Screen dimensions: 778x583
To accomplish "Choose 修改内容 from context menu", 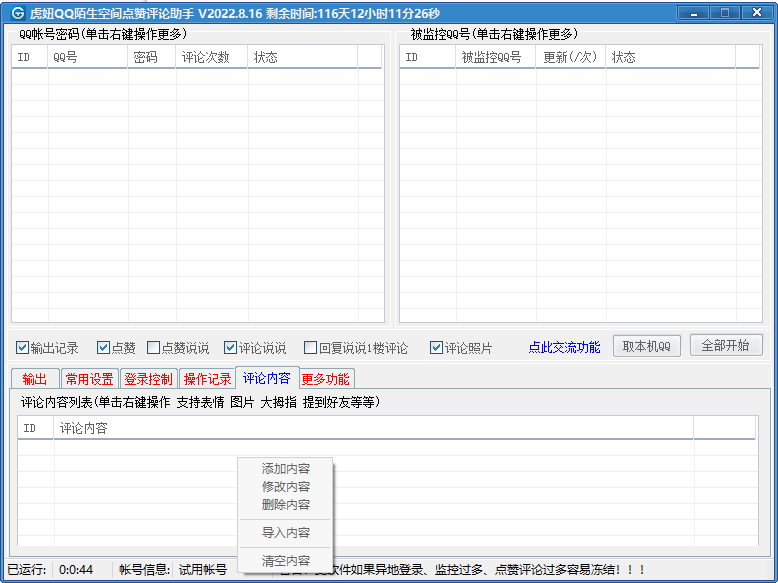I will coord(286,486).
